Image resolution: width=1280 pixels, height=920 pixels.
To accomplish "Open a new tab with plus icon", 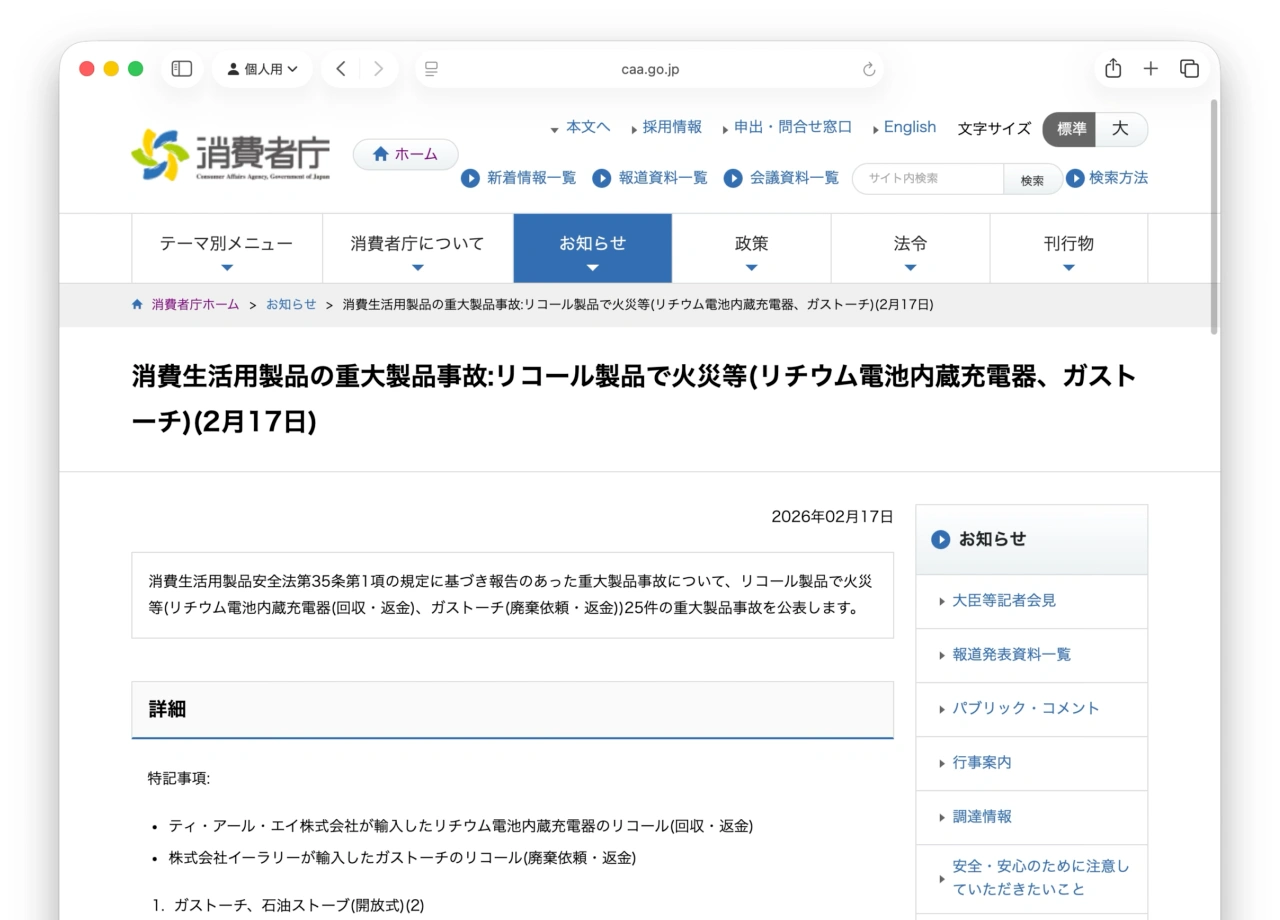I will pyautogui.click(x=1151, y=69).
